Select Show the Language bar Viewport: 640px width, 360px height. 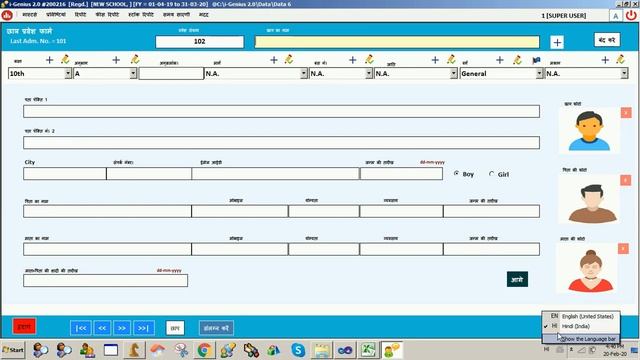pyautogui.click(x=581, y=339)
